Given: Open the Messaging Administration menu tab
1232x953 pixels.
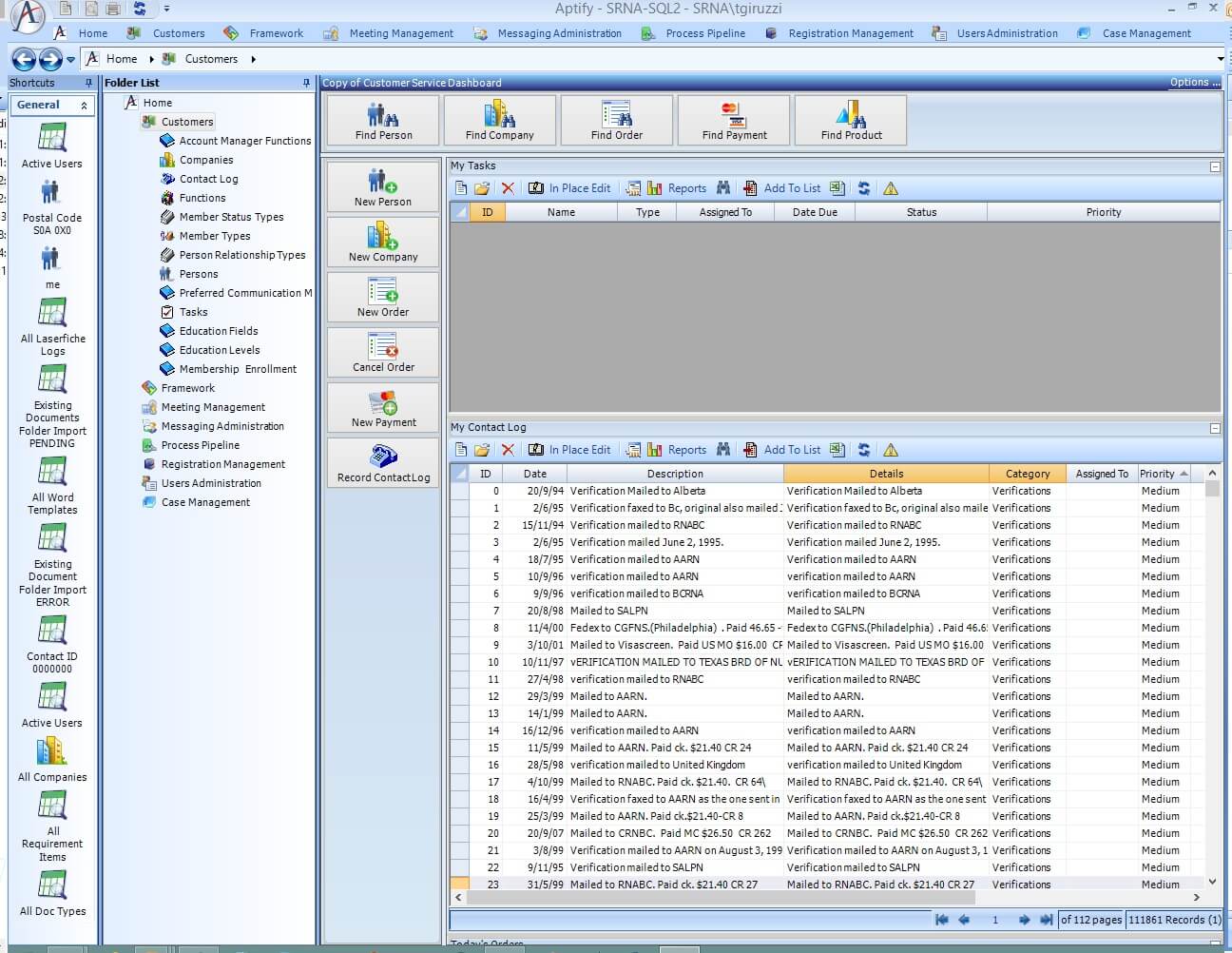Looking at the screenshot, I should point(548,33).
